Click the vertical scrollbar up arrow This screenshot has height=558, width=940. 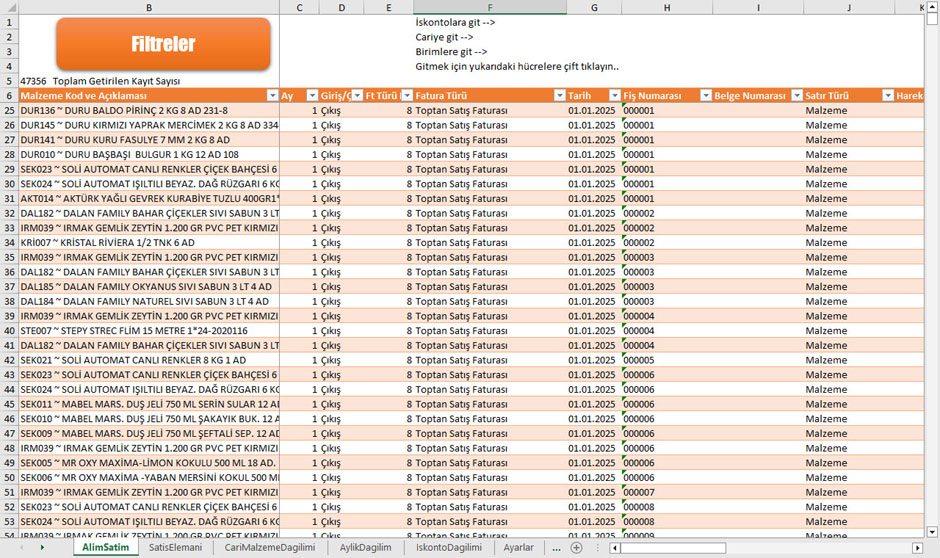(x=932, y=5)
